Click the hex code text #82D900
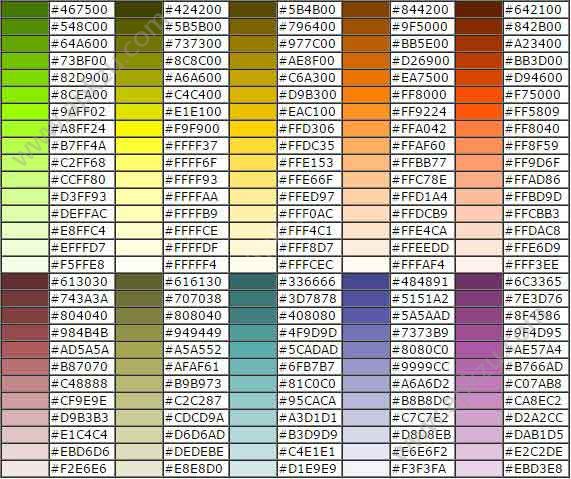This screenshot has width=571, height=479. click(80, 78)
